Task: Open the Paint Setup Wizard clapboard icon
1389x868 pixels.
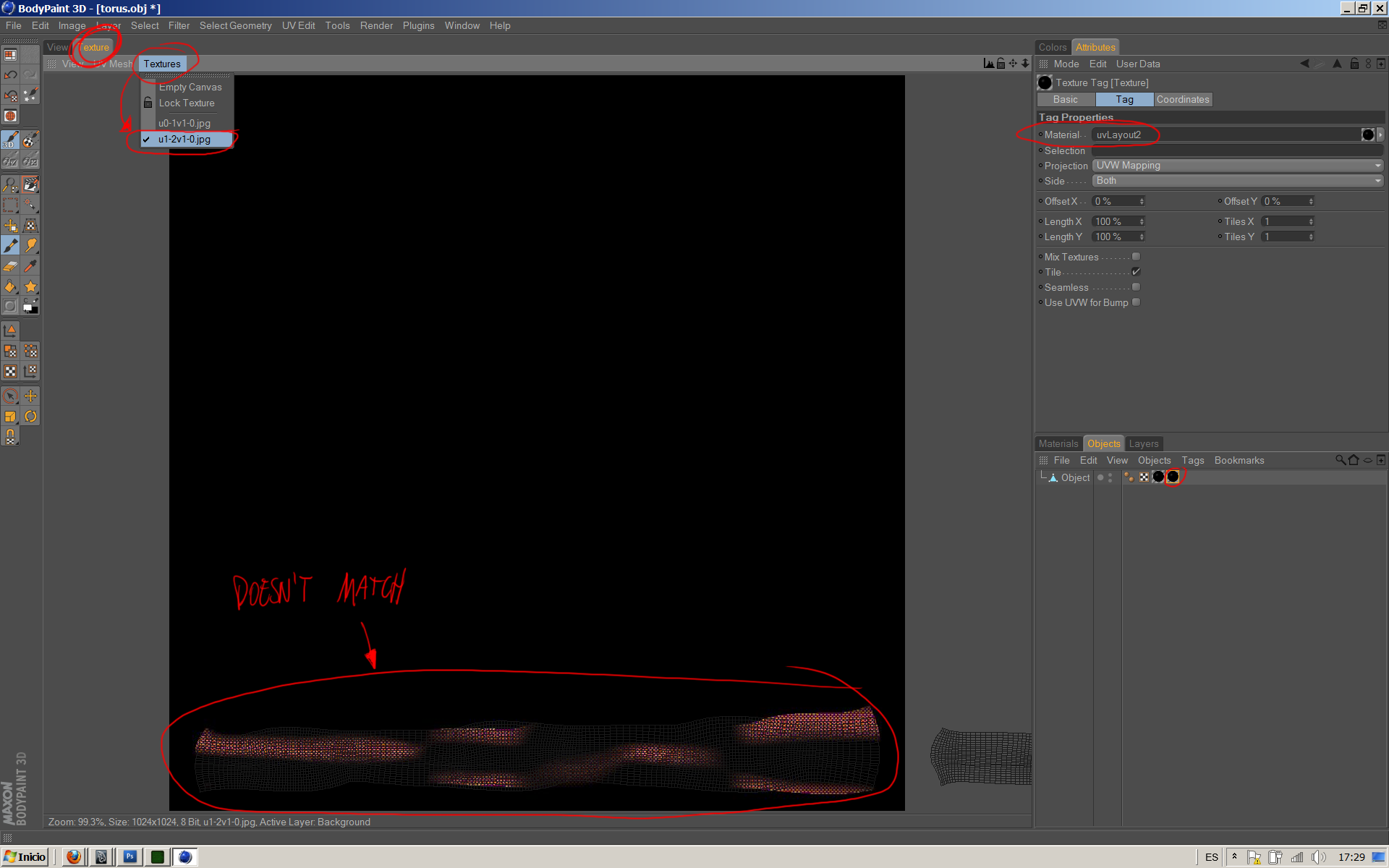Action: [x=30, y=185]
